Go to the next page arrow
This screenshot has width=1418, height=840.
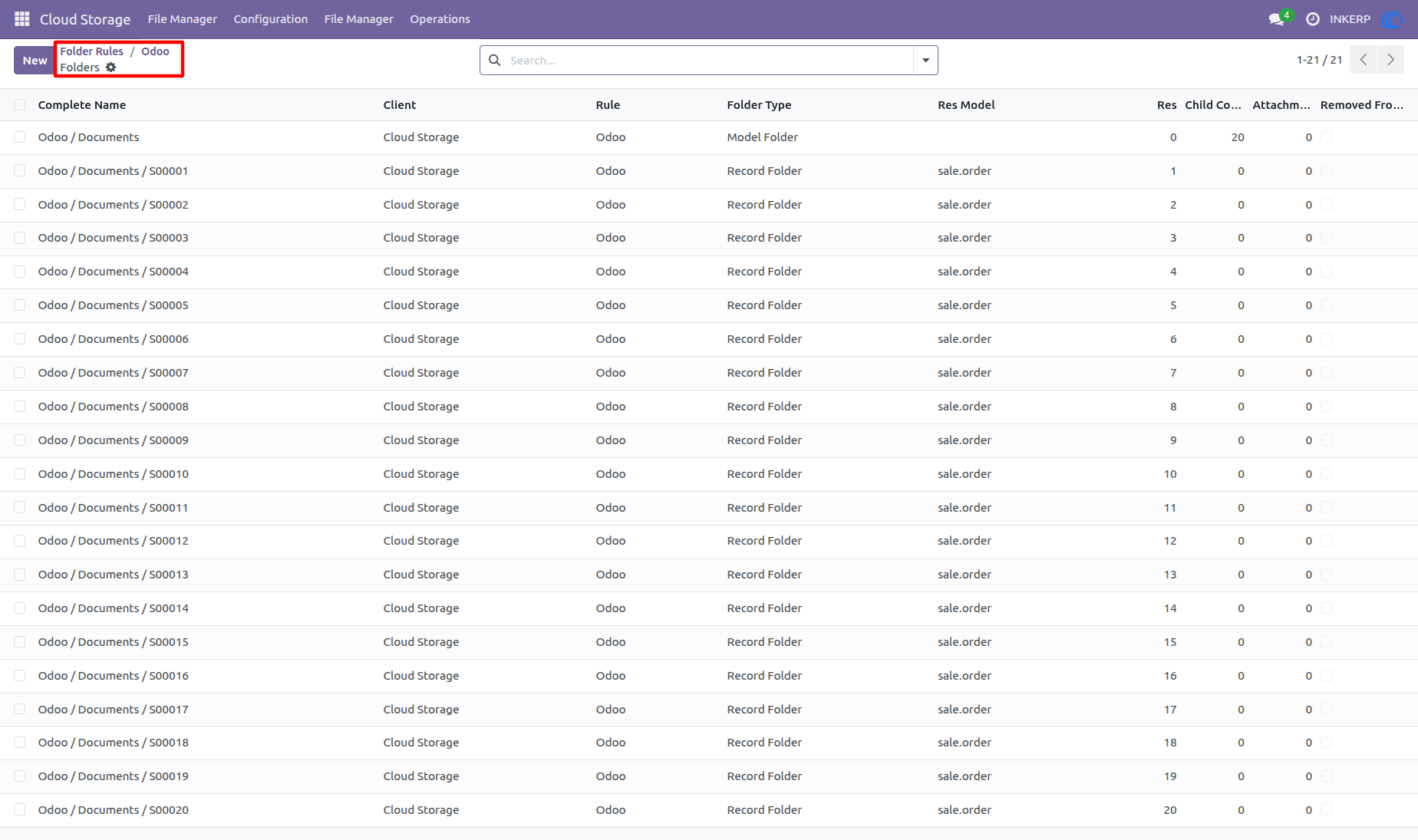click(1390, 60)
